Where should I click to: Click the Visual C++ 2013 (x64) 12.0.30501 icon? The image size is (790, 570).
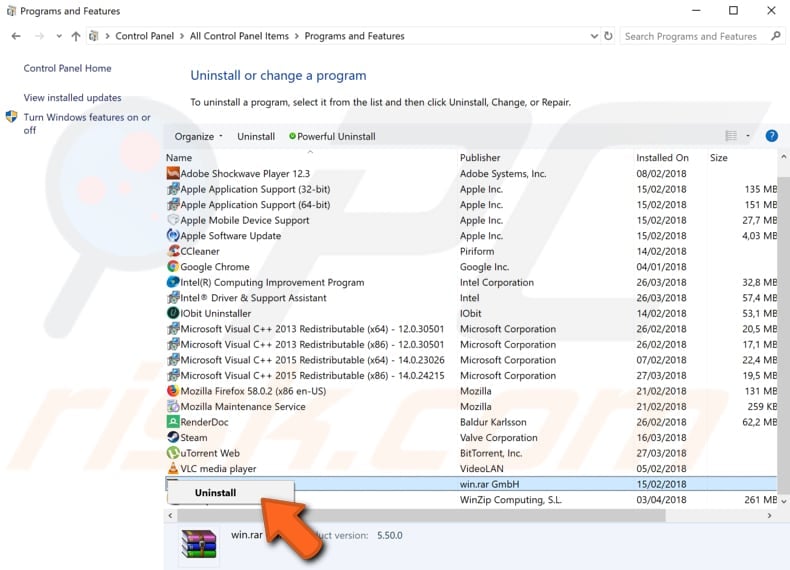point(173,329)
